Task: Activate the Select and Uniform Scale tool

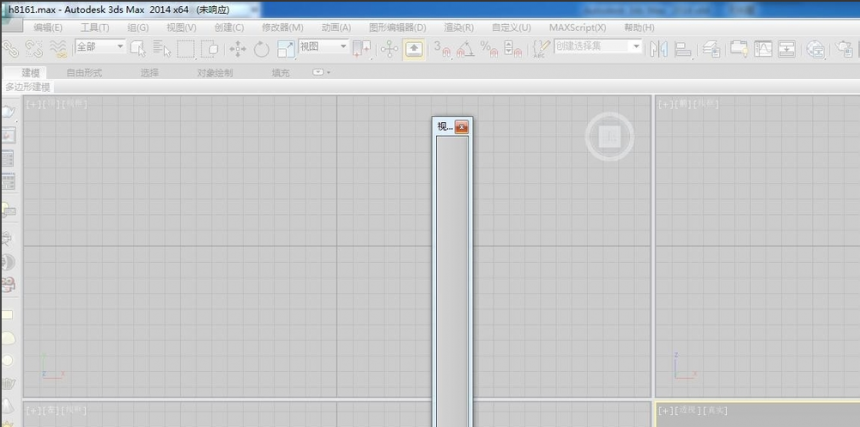Action: [286, 49]
